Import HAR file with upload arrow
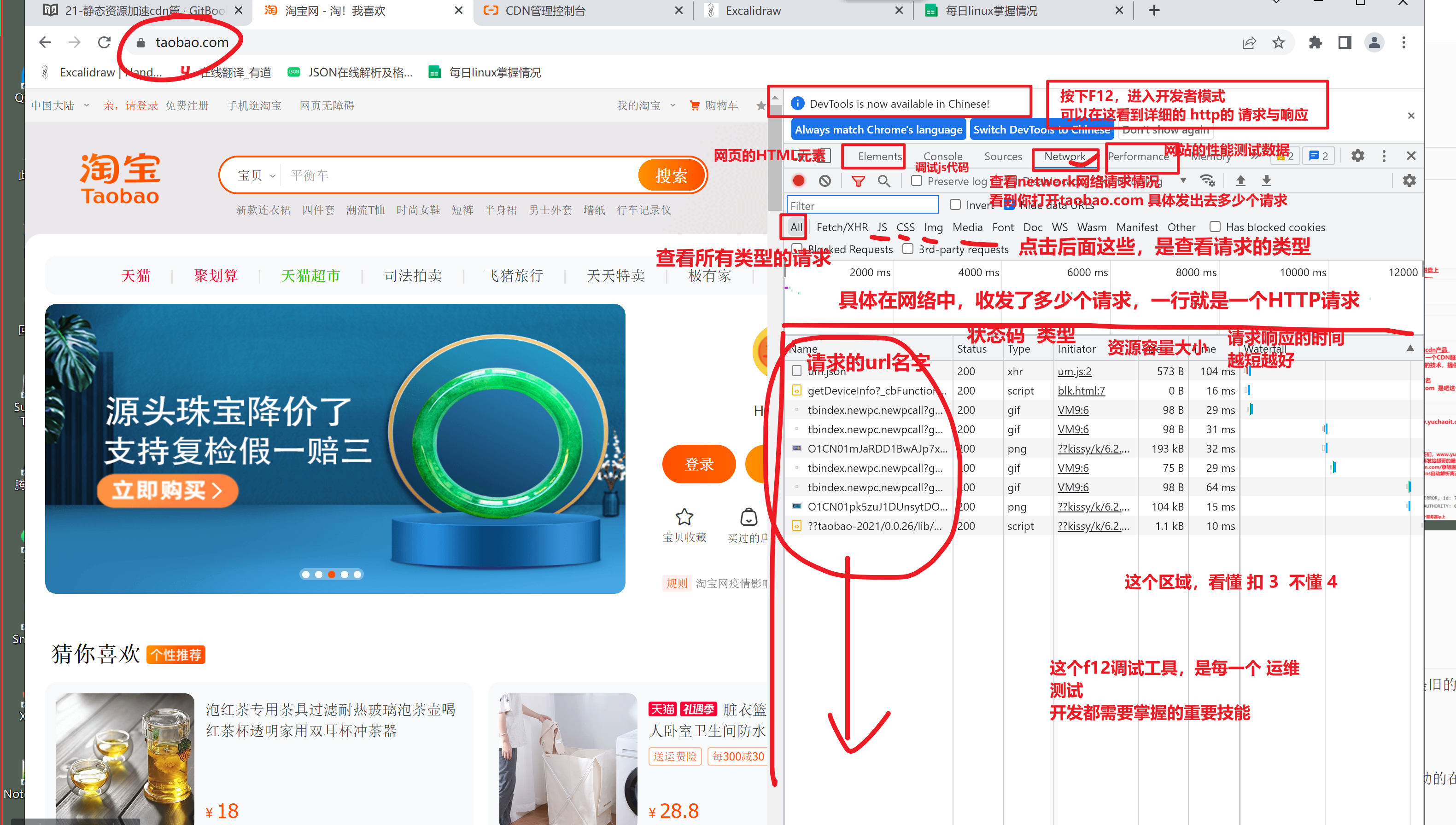Image resolution: width=1456 pixels, height=825 pixels. pyautogui.click(x=1240, y=181)
